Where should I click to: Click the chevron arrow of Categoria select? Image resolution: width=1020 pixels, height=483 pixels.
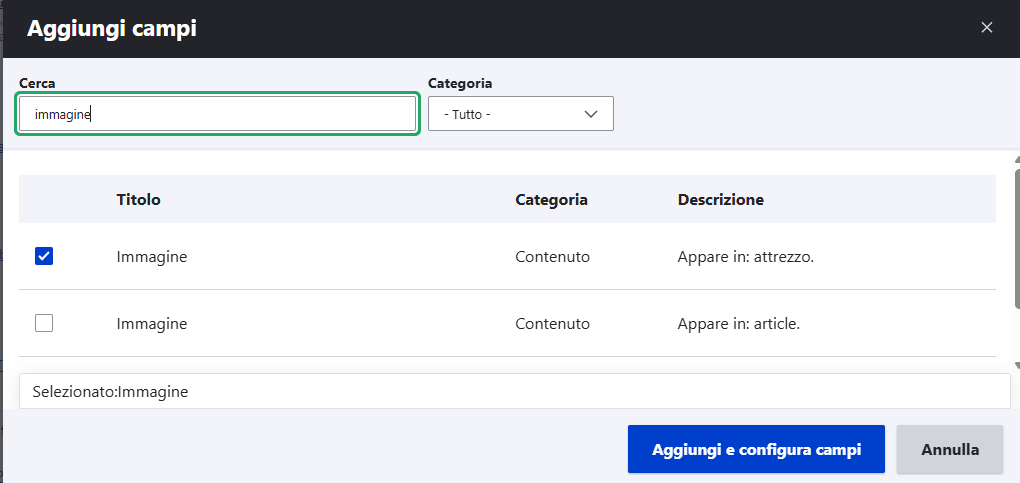coord(591,114)
